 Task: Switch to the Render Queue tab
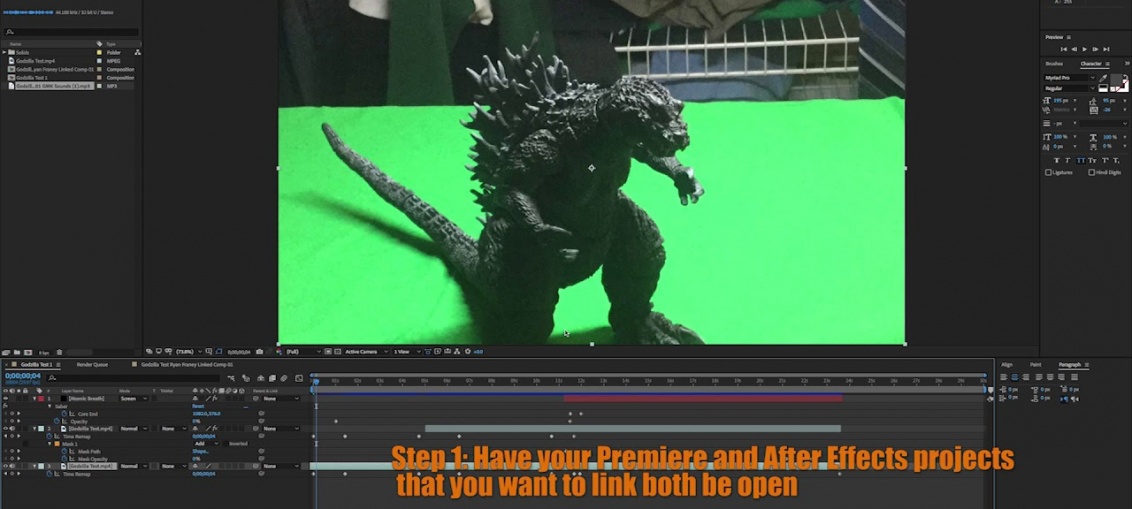pos(92,365)
